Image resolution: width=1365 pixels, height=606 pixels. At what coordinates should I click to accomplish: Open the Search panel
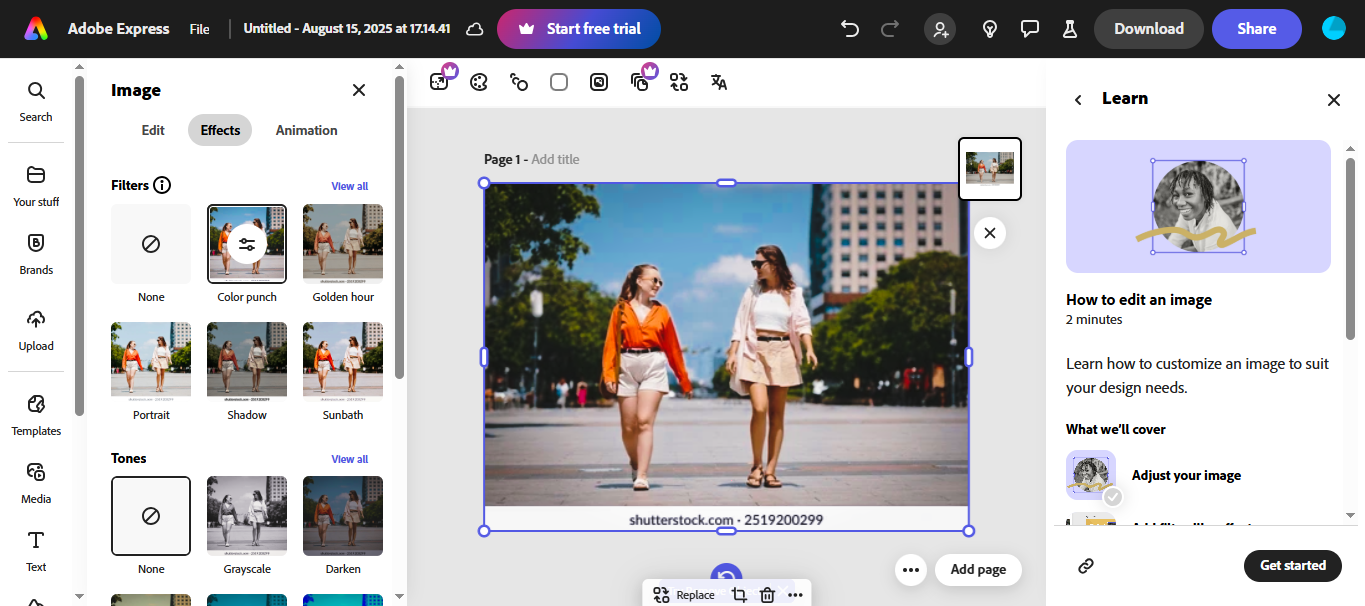(x=36, y=101)
